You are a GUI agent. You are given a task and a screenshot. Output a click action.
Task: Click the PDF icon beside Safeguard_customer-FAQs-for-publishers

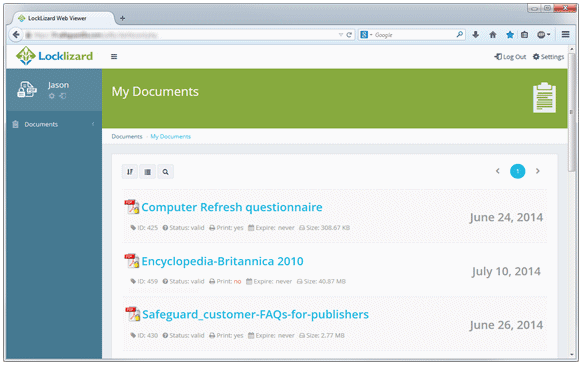[x=132, y=314]
